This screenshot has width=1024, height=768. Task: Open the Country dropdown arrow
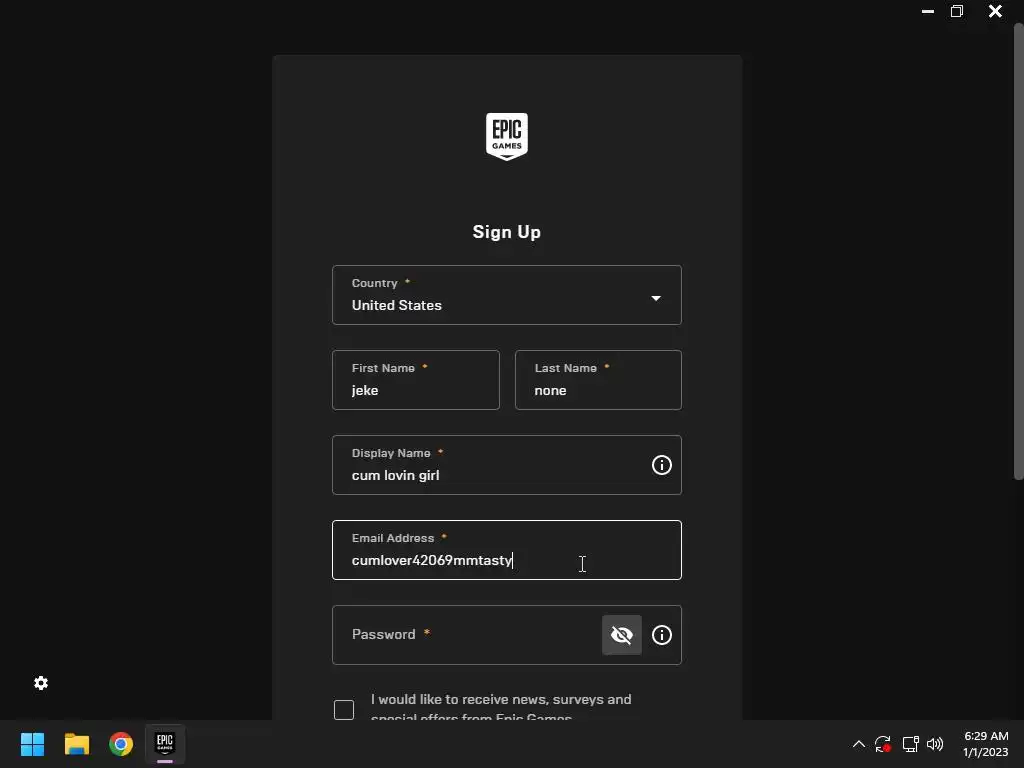click(656, 298)
